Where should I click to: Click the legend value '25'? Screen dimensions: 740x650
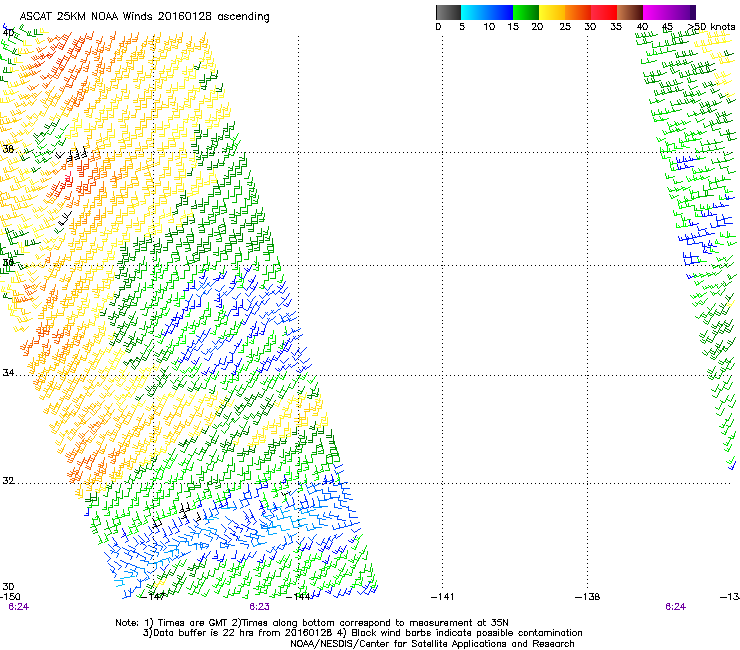pos(565,26)
